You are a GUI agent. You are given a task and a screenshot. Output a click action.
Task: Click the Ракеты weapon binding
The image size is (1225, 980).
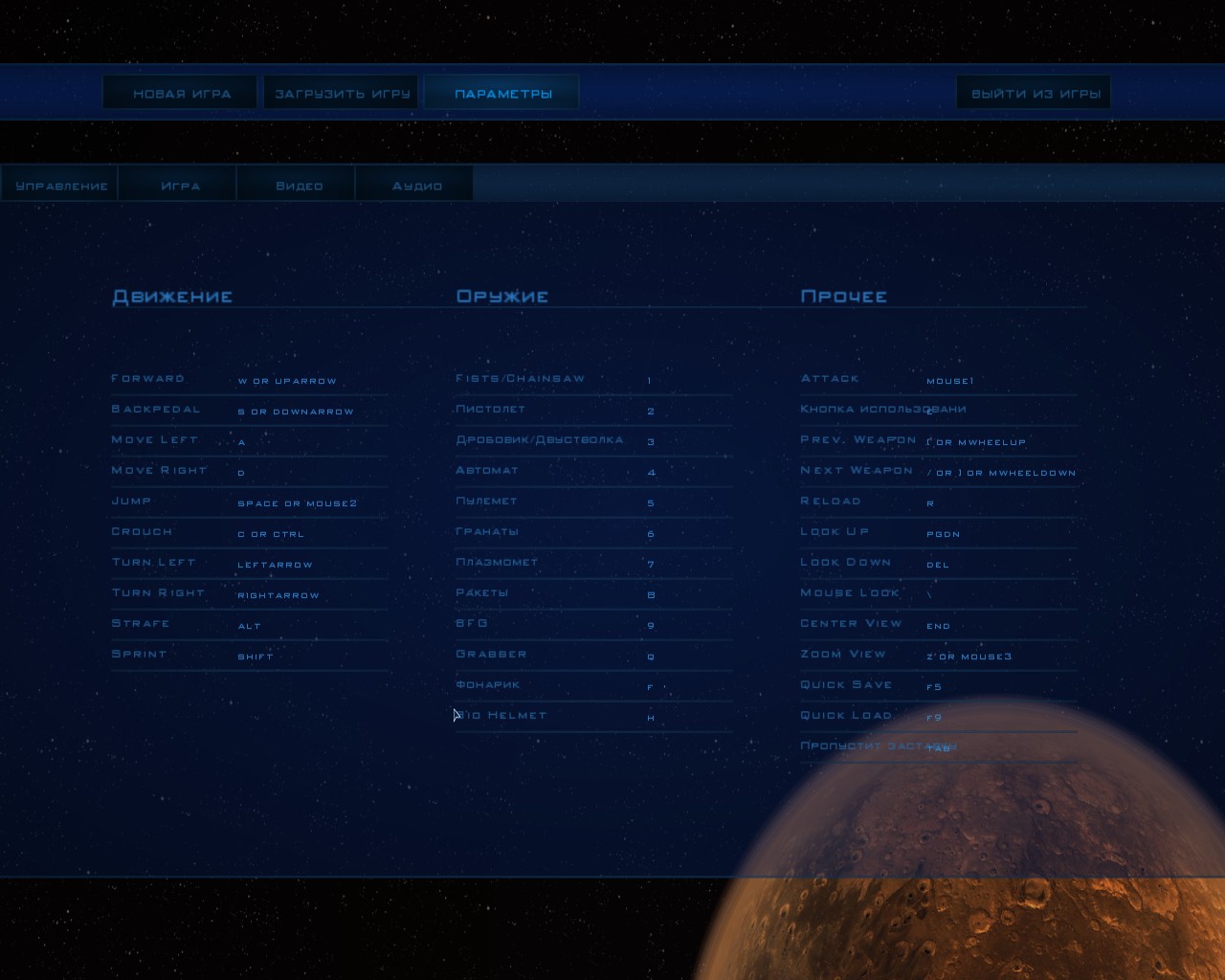594,594
